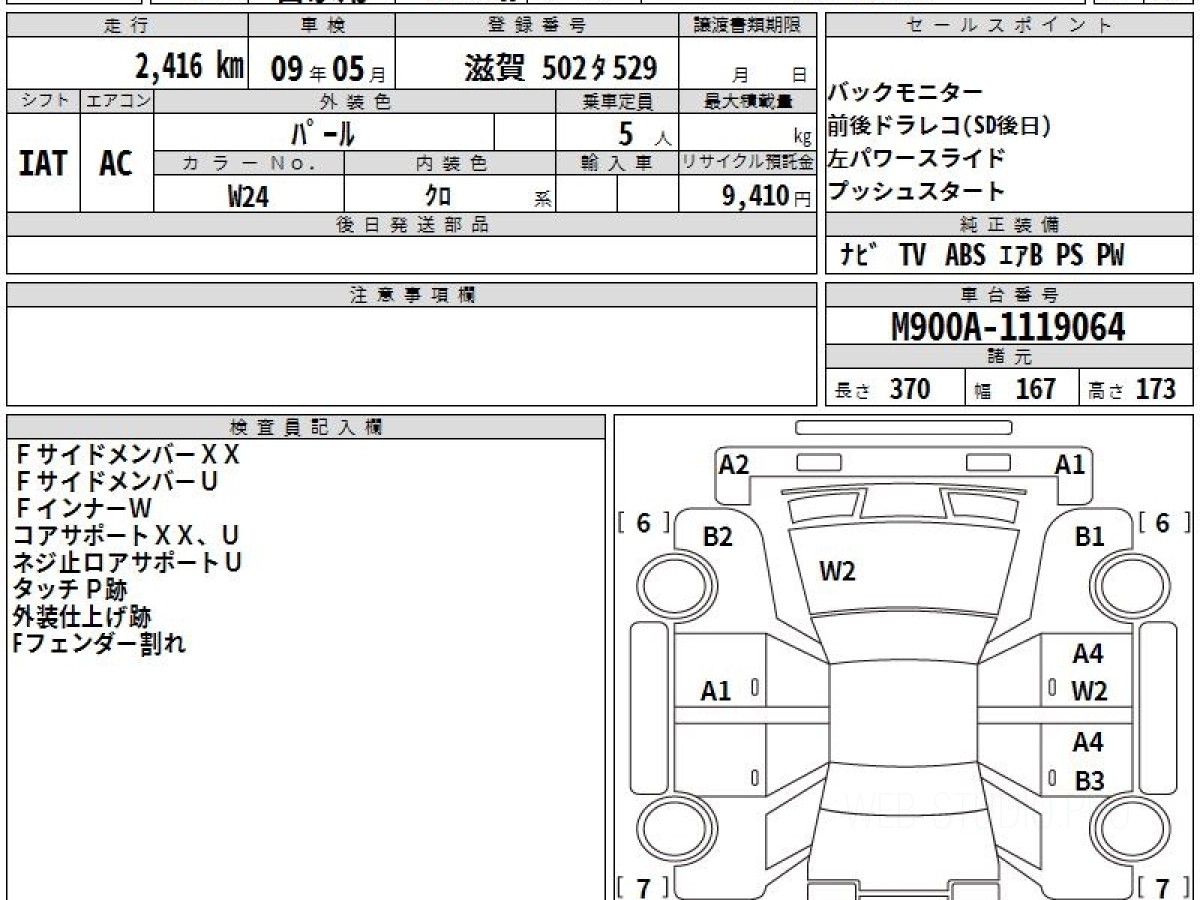
Task: Select the プッシュスタート sales point text
Action: [916, 190]
